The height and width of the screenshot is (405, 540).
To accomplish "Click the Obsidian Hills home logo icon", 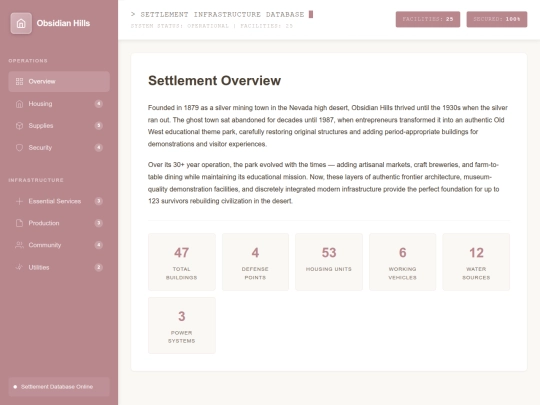I will pyautogui.click(x=21, y=23).
